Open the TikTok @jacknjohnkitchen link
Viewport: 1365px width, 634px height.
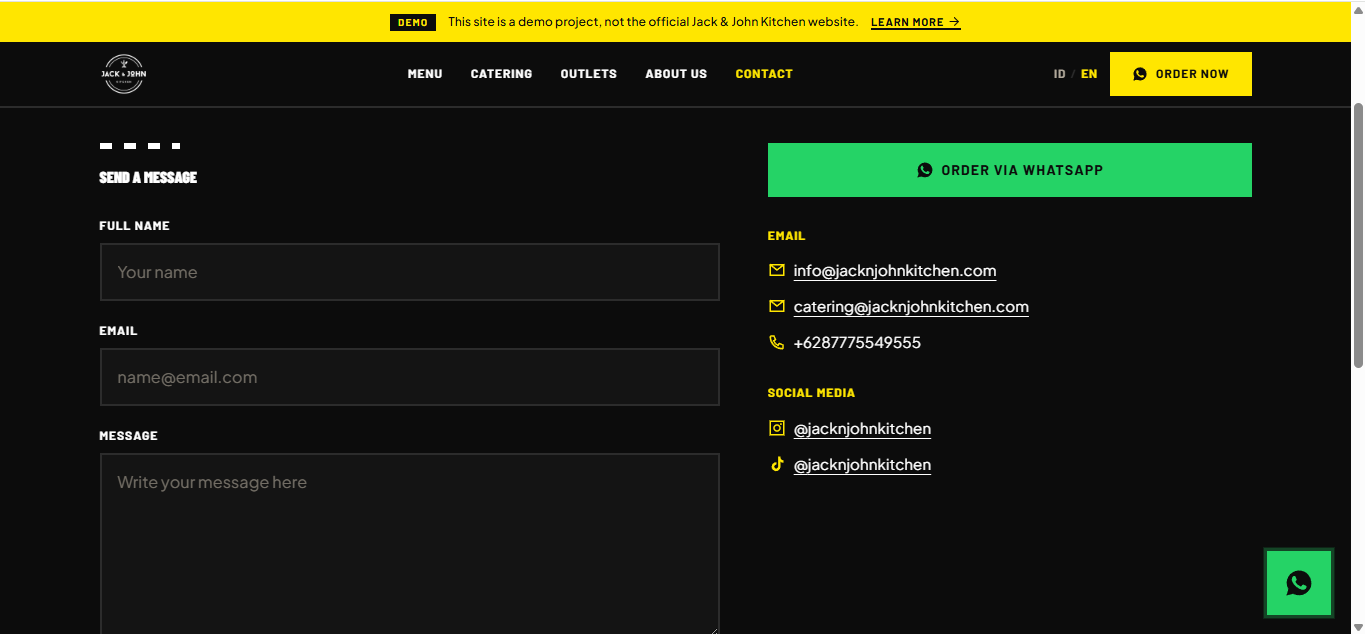click(x=862, y=465)
